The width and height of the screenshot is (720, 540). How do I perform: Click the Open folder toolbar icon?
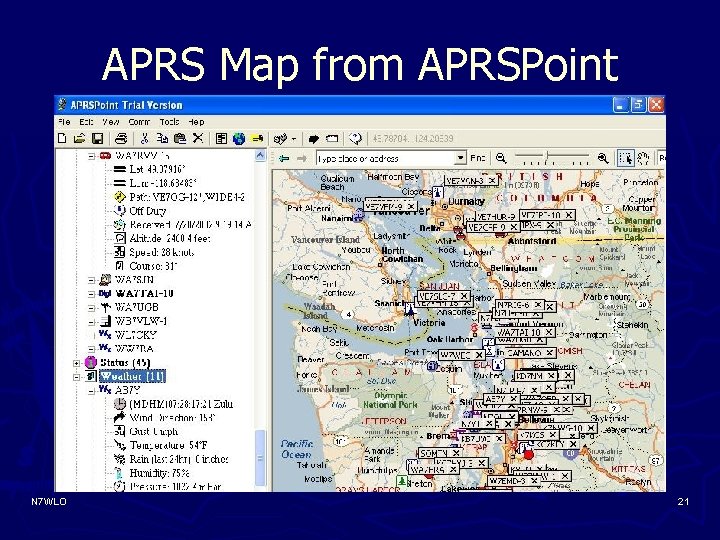[x=79, y=138]
